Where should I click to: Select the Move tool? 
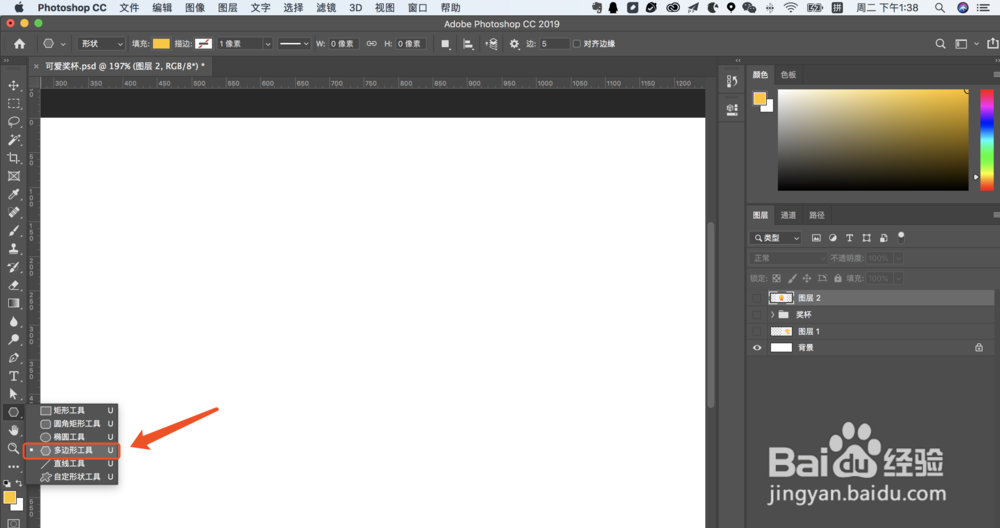click(13, 85)
